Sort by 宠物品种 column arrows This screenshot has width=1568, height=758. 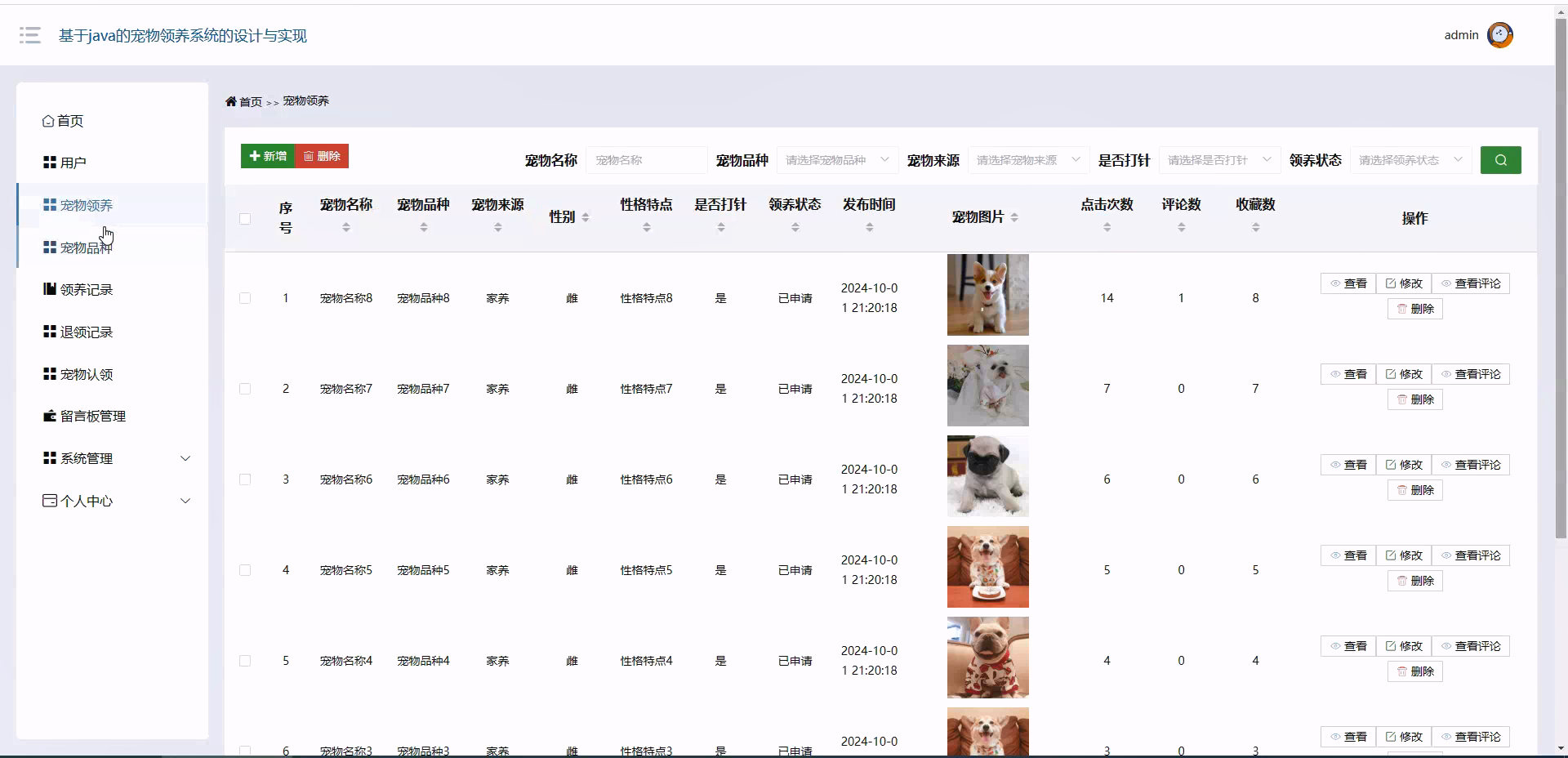pos(424,228)
